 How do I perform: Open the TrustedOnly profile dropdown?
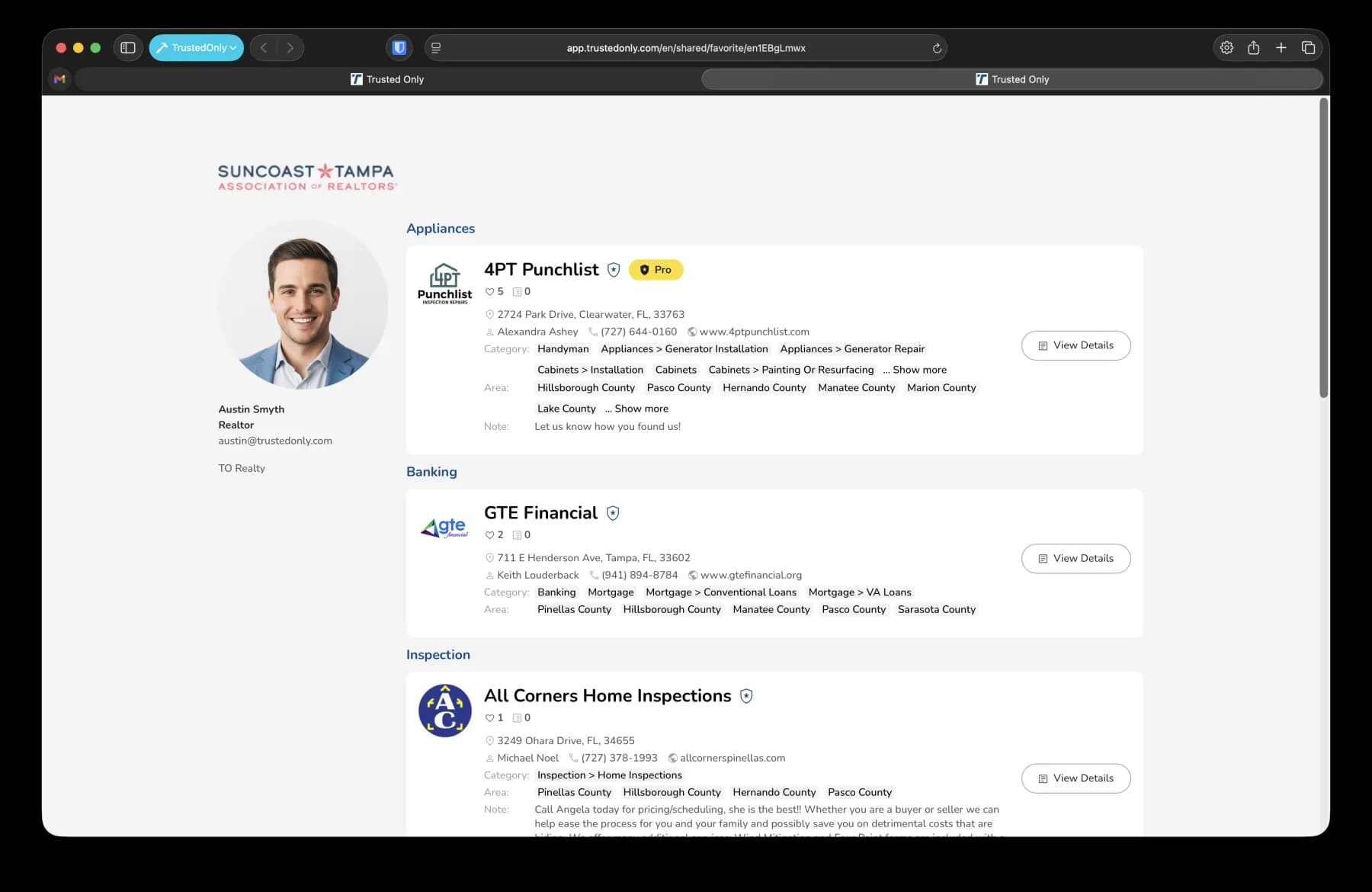point(197,47)
